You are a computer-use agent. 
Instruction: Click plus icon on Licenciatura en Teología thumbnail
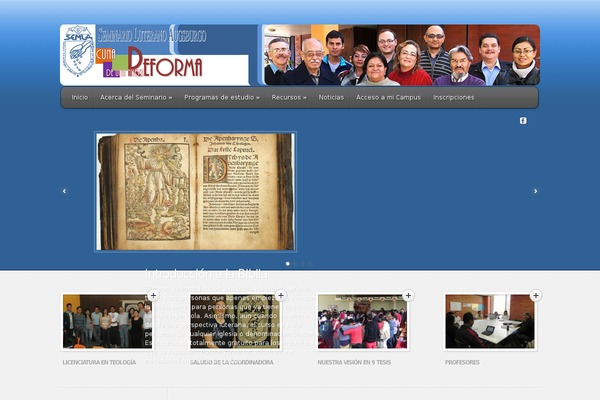point(153,296)
